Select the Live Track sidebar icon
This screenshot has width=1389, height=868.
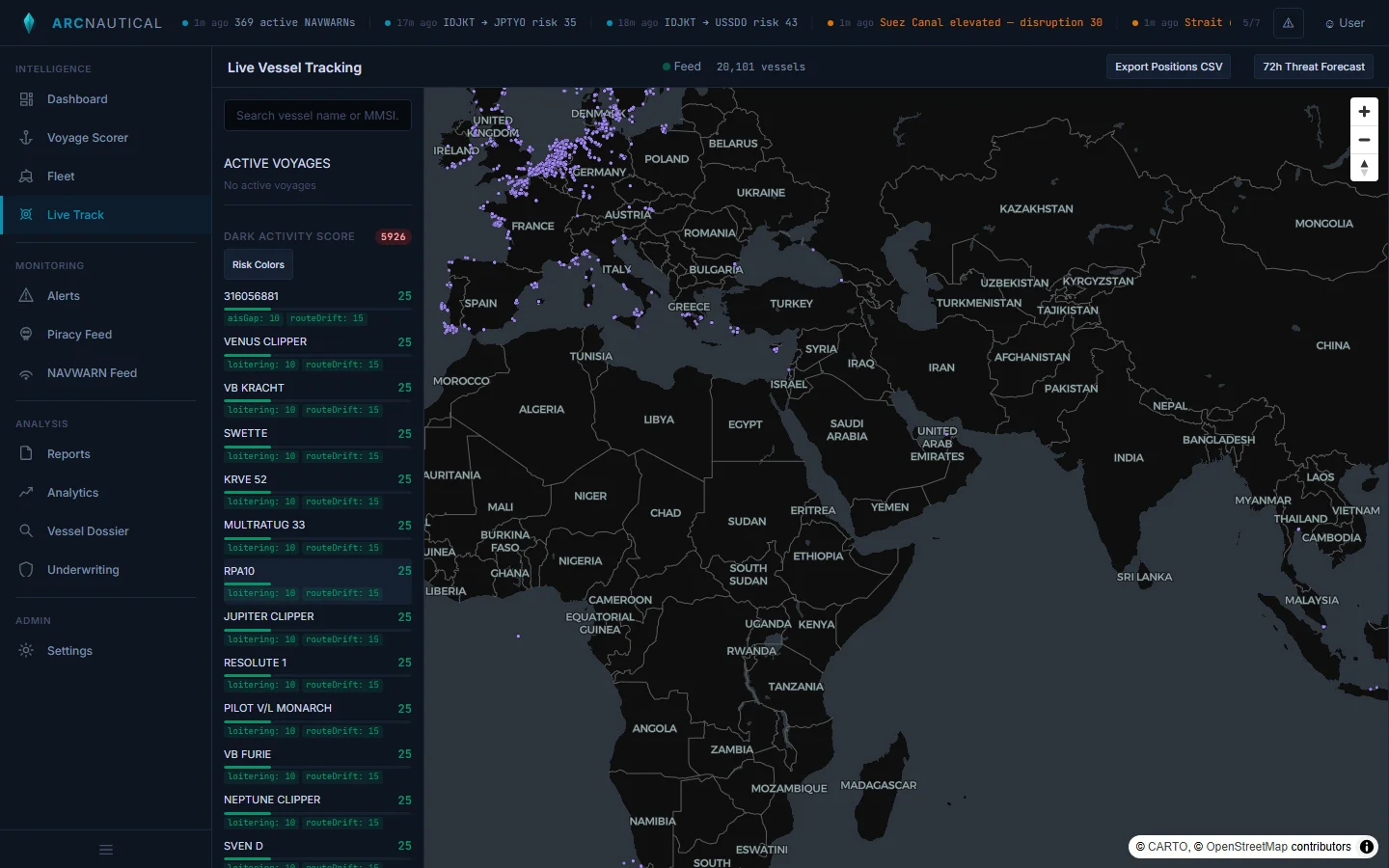point(26,215)
